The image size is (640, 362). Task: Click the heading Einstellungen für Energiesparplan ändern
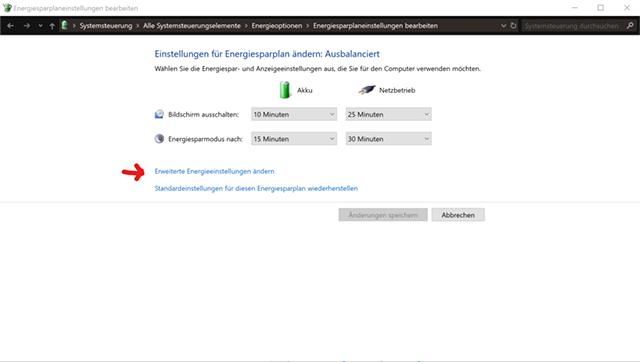point(267,54)
